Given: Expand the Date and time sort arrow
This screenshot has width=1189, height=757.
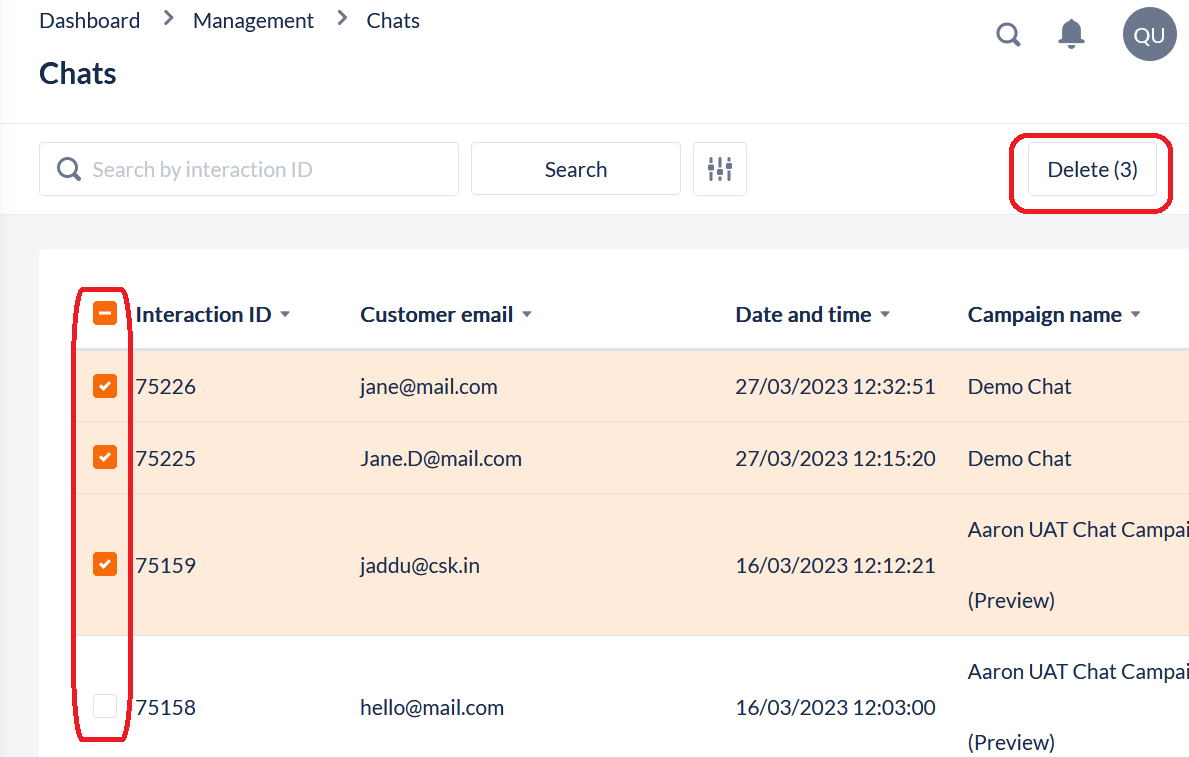Looking at the screenshot, I should click(885, 315).
